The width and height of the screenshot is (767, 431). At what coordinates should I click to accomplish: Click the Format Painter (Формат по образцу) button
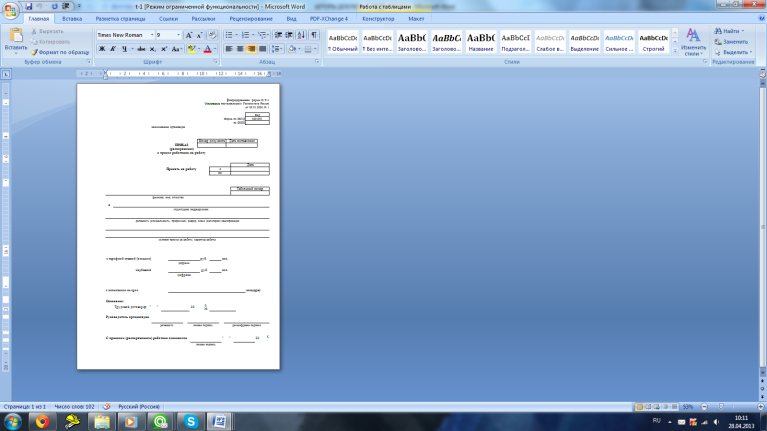[60, 52]
